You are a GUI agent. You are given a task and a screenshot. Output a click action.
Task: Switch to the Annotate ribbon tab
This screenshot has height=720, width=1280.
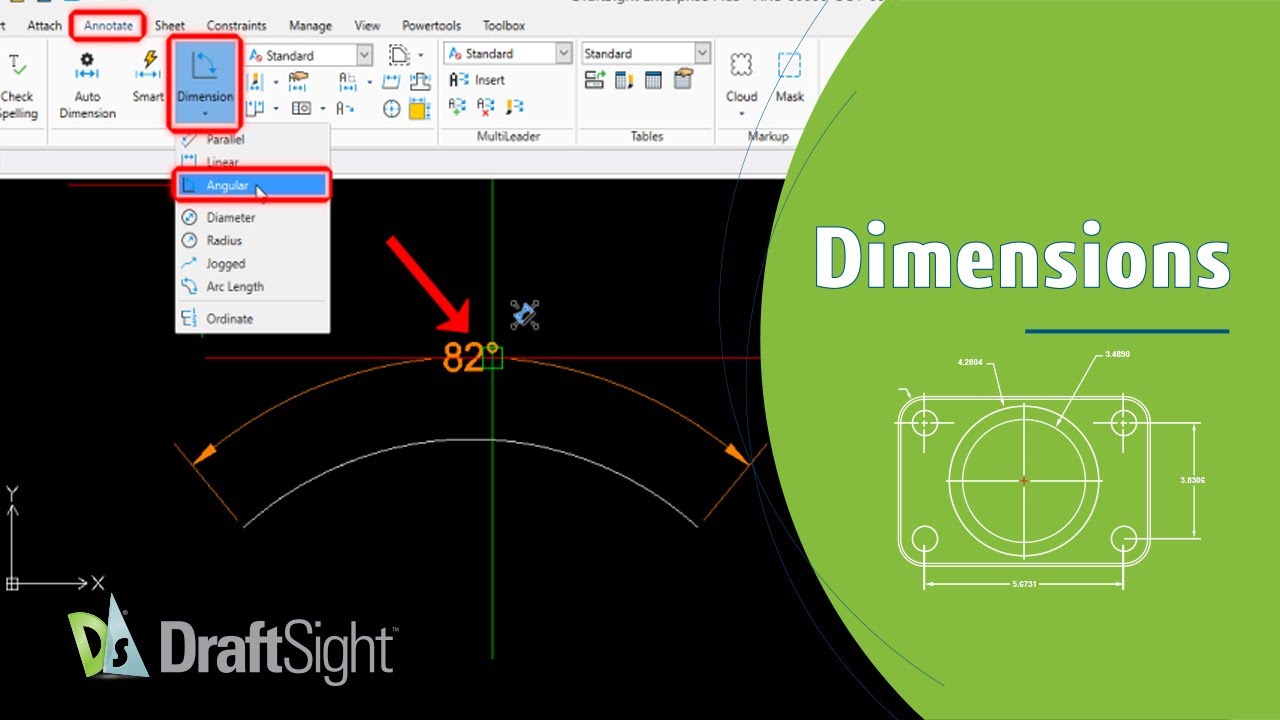coord(109,25)
